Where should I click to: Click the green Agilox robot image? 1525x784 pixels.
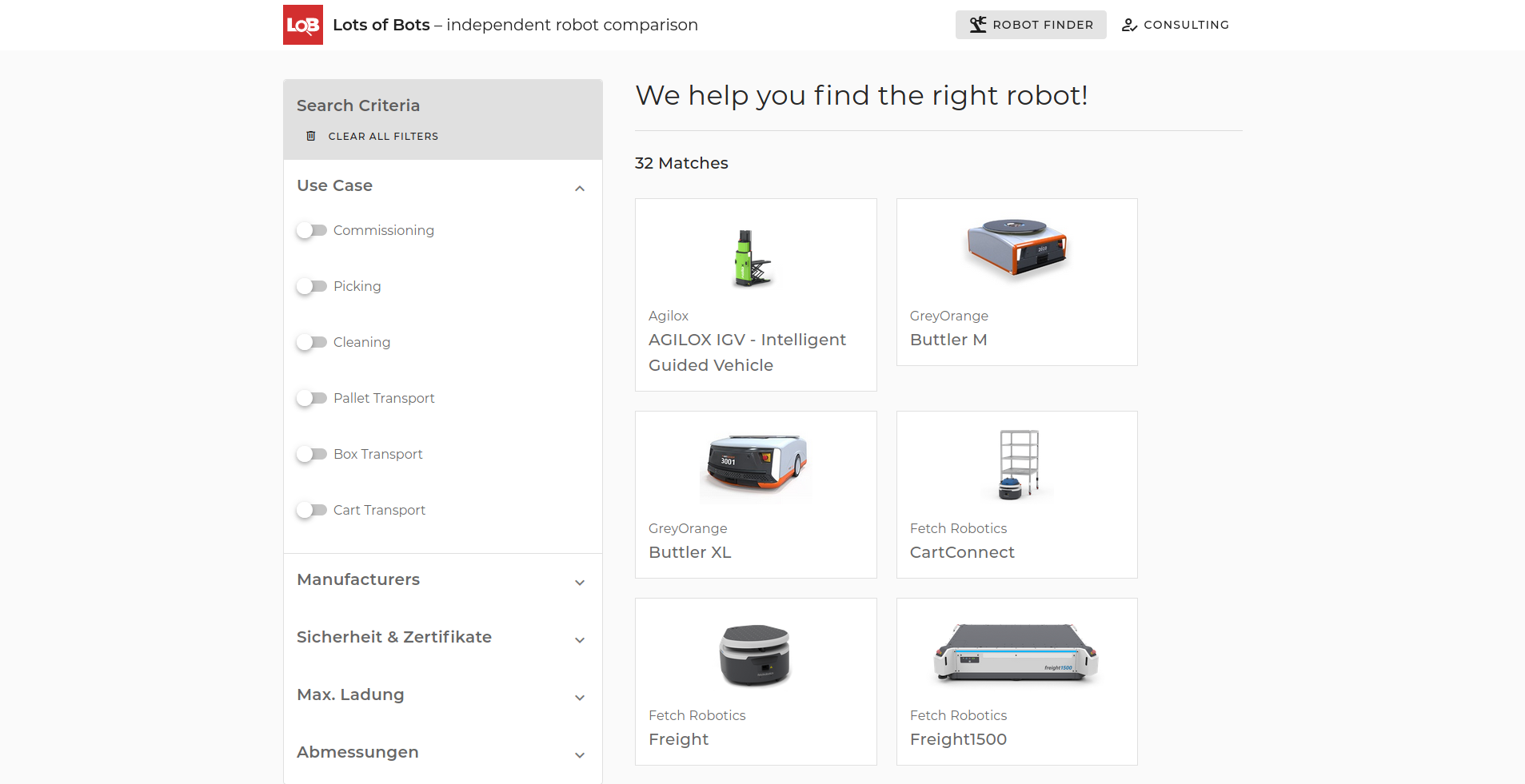(754, 258)
